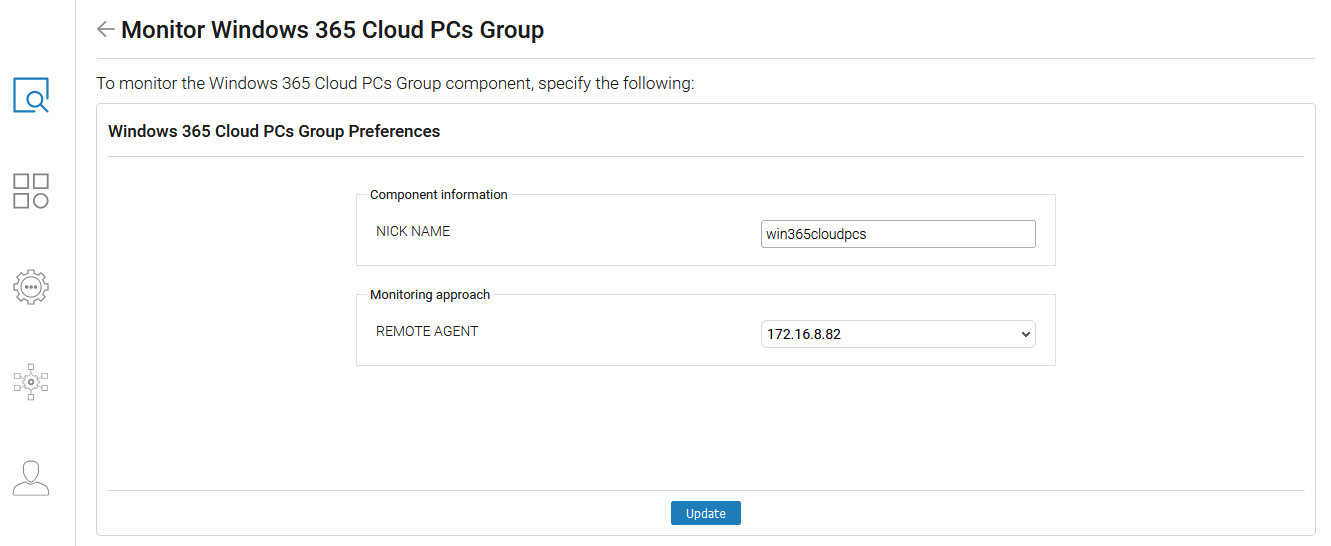Viewport: 1331px width, 546px height.
Task: Go back using the left arrow
Action: (105, 30)
